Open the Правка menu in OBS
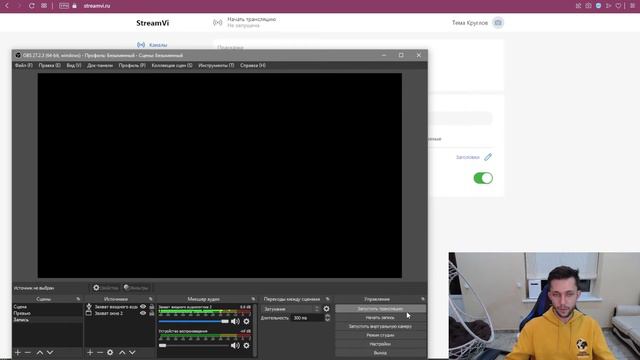 49,65
